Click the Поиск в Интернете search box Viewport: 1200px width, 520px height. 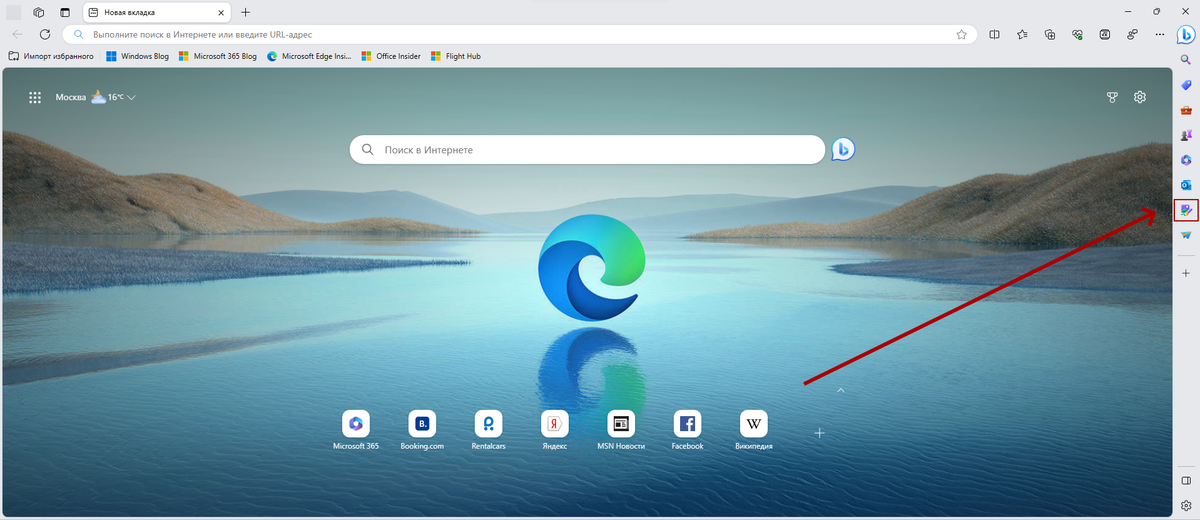coord(587,149)
